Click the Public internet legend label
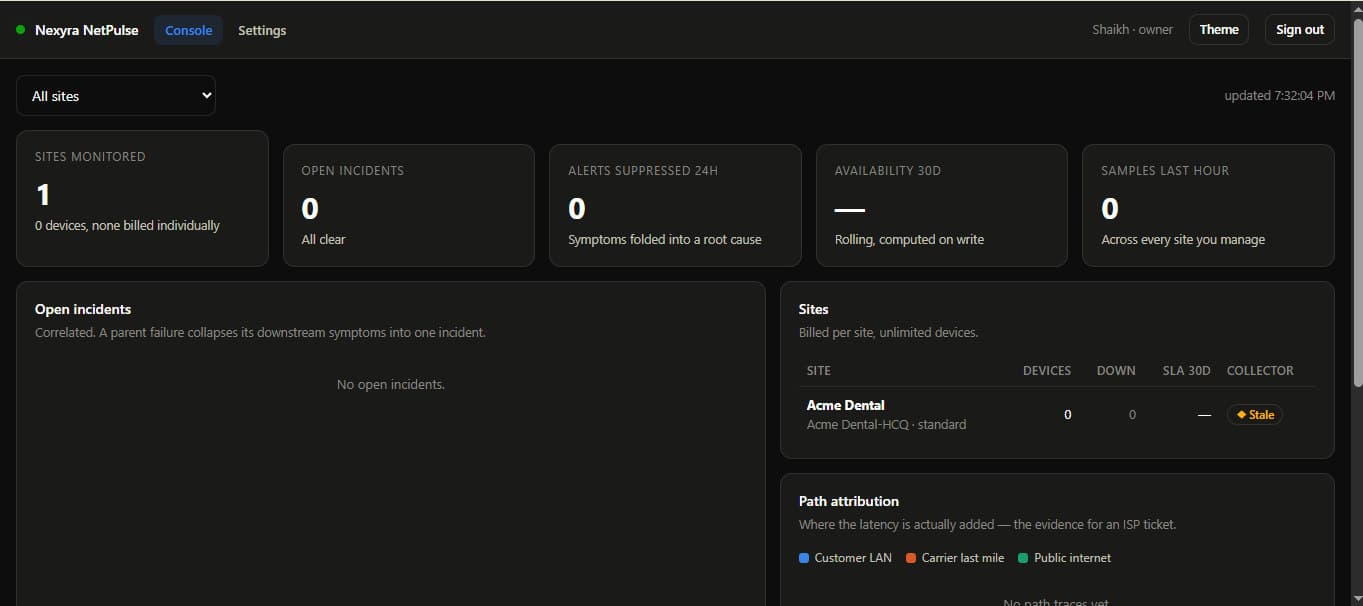 [1072, 558]
